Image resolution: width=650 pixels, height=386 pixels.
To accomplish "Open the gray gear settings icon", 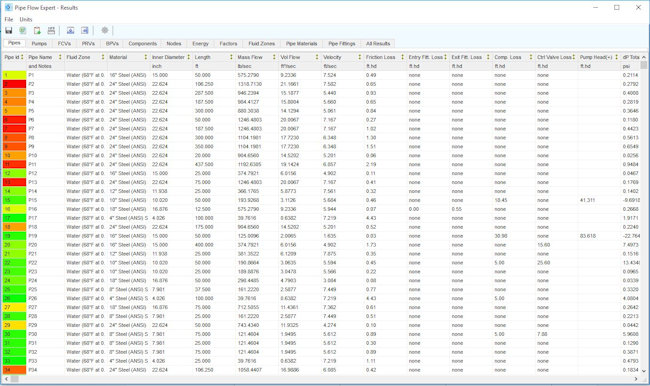I will tap(105, 30).
